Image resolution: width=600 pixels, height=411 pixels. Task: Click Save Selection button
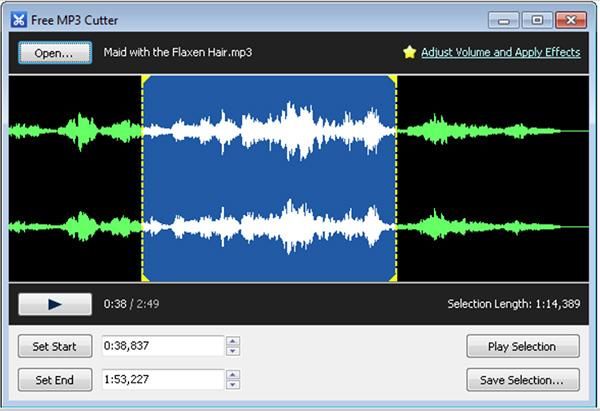point(524,380)
